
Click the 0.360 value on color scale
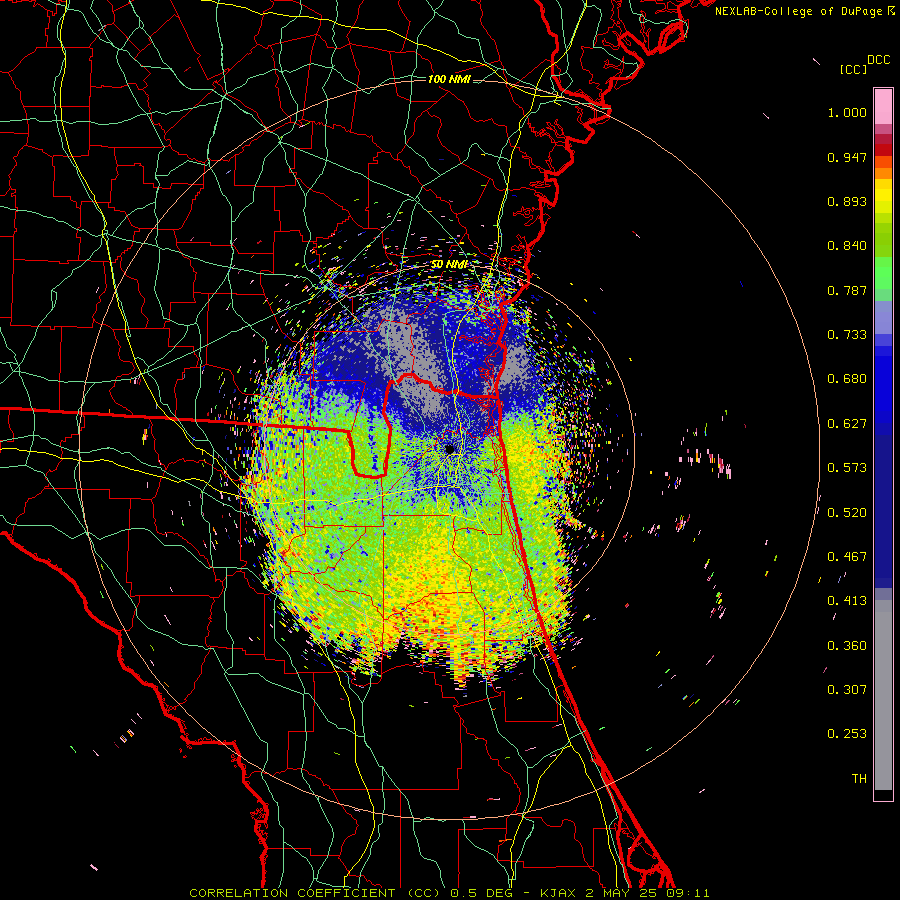tap(847, 646)
